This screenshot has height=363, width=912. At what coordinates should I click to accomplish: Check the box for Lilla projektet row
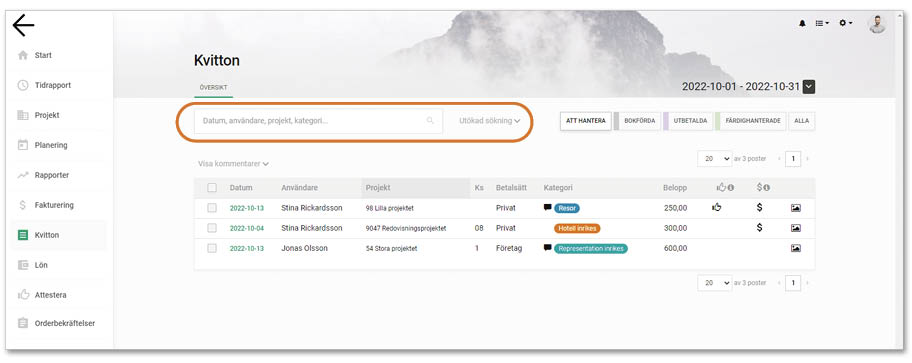click(x=212, y=208)
